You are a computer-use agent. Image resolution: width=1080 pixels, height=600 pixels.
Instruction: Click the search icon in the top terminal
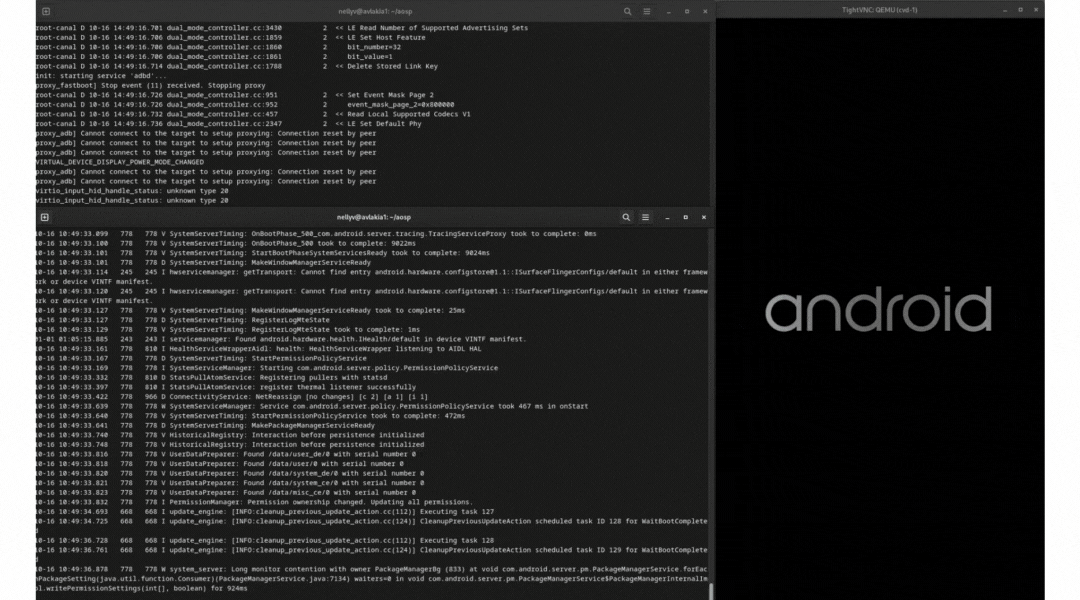[x=627, y=11]
